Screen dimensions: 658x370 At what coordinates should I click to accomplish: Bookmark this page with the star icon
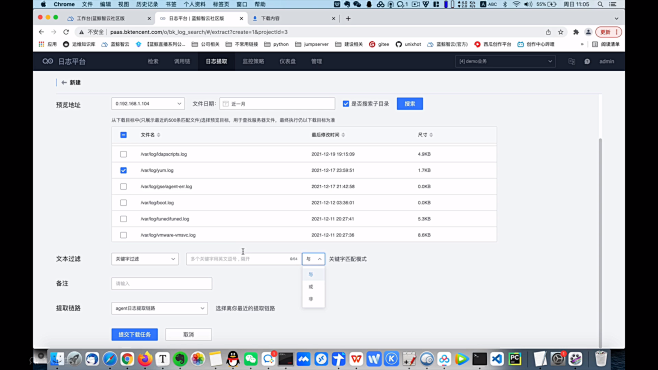pyautogui.click(x=561, y=32)
